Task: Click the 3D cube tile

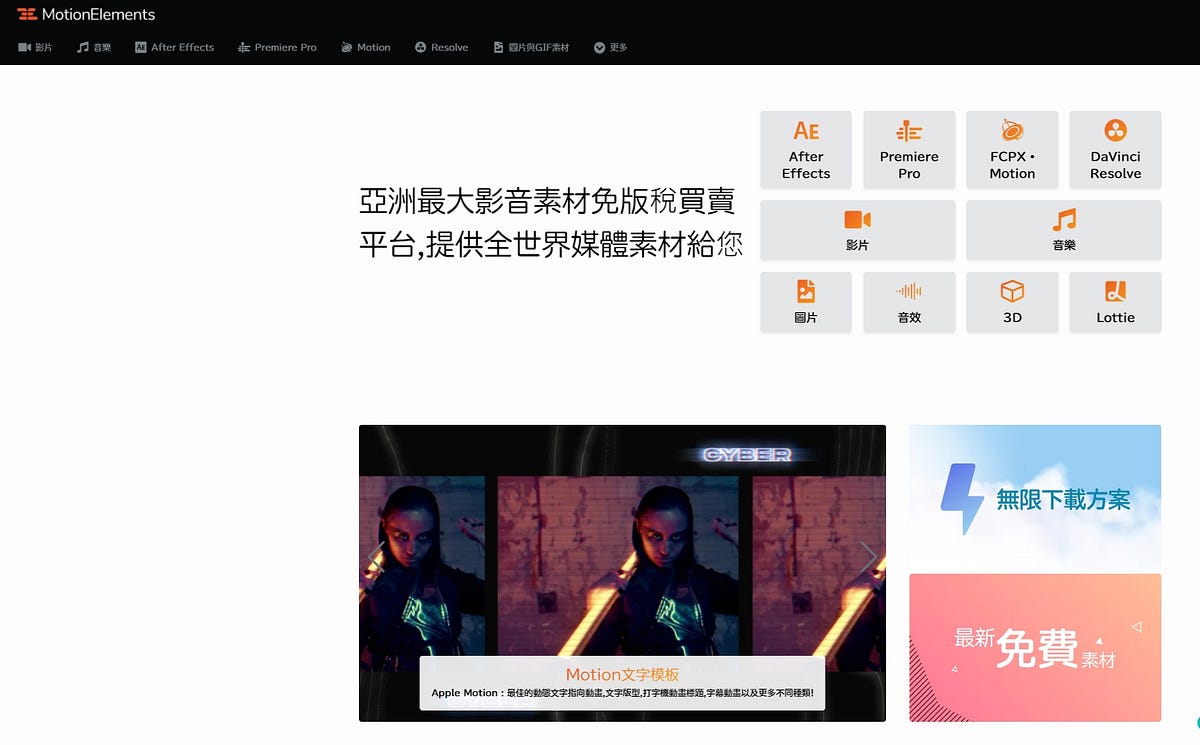Action: (x=1012, y=302)
